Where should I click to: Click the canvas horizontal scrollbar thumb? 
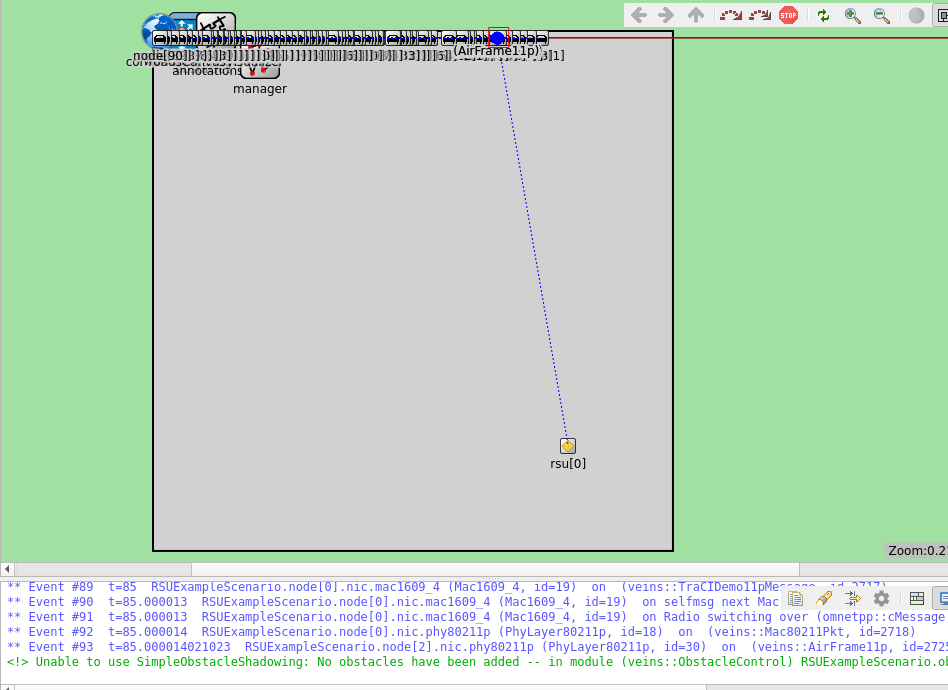pos(495,569)
